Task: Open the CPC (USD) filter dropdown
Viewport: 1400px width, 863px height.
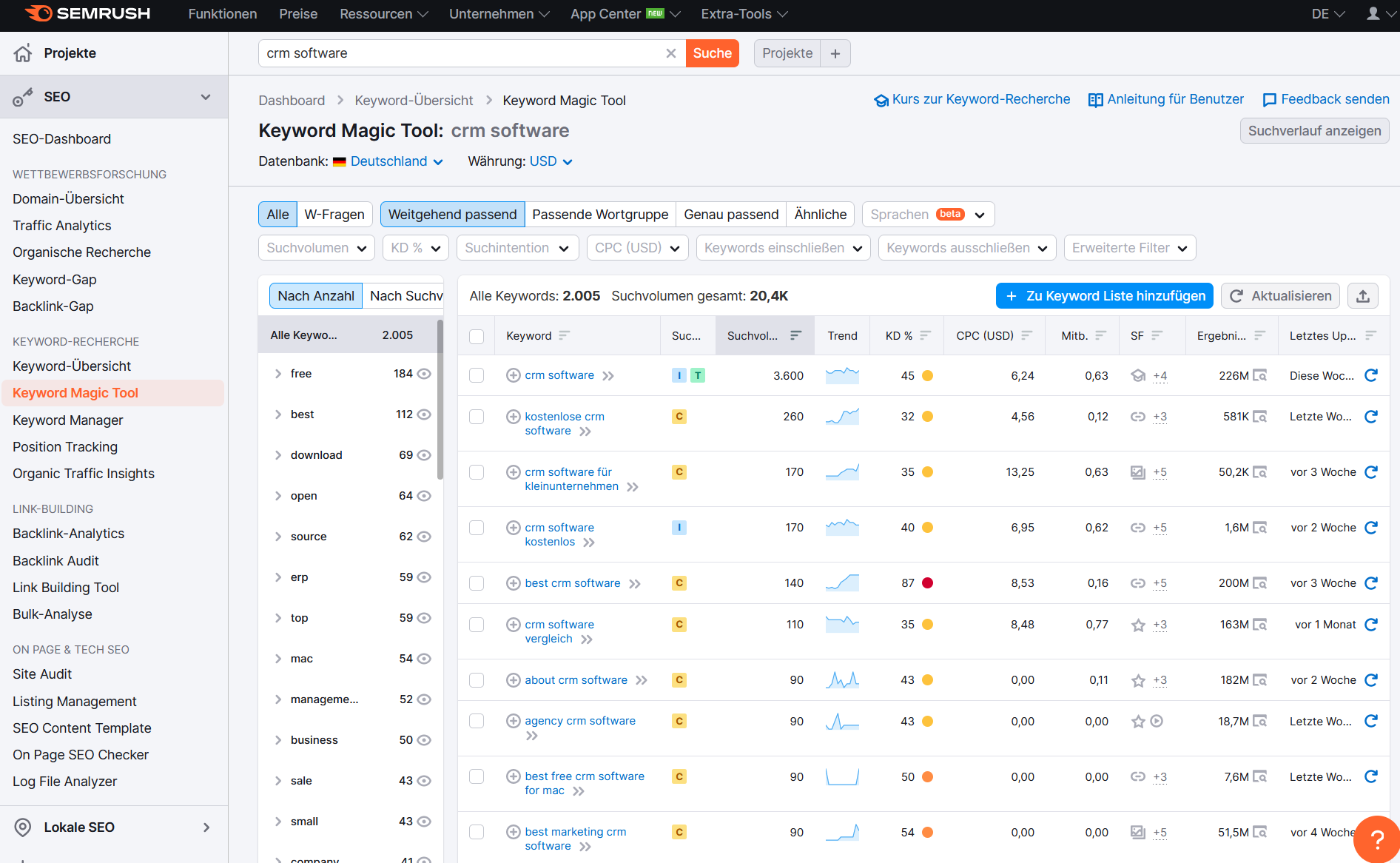Action: 637,248
